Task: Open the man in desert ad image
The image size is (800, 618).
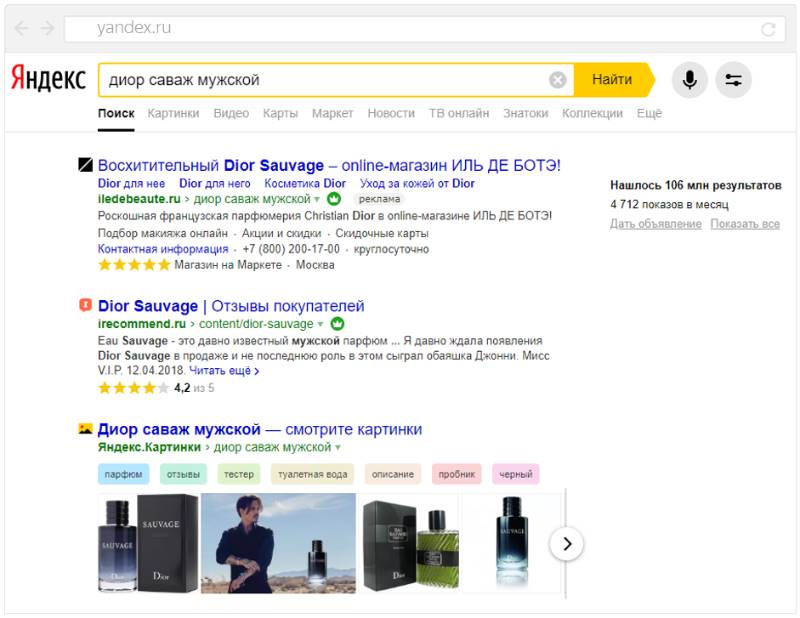Action: coord(279,543)
